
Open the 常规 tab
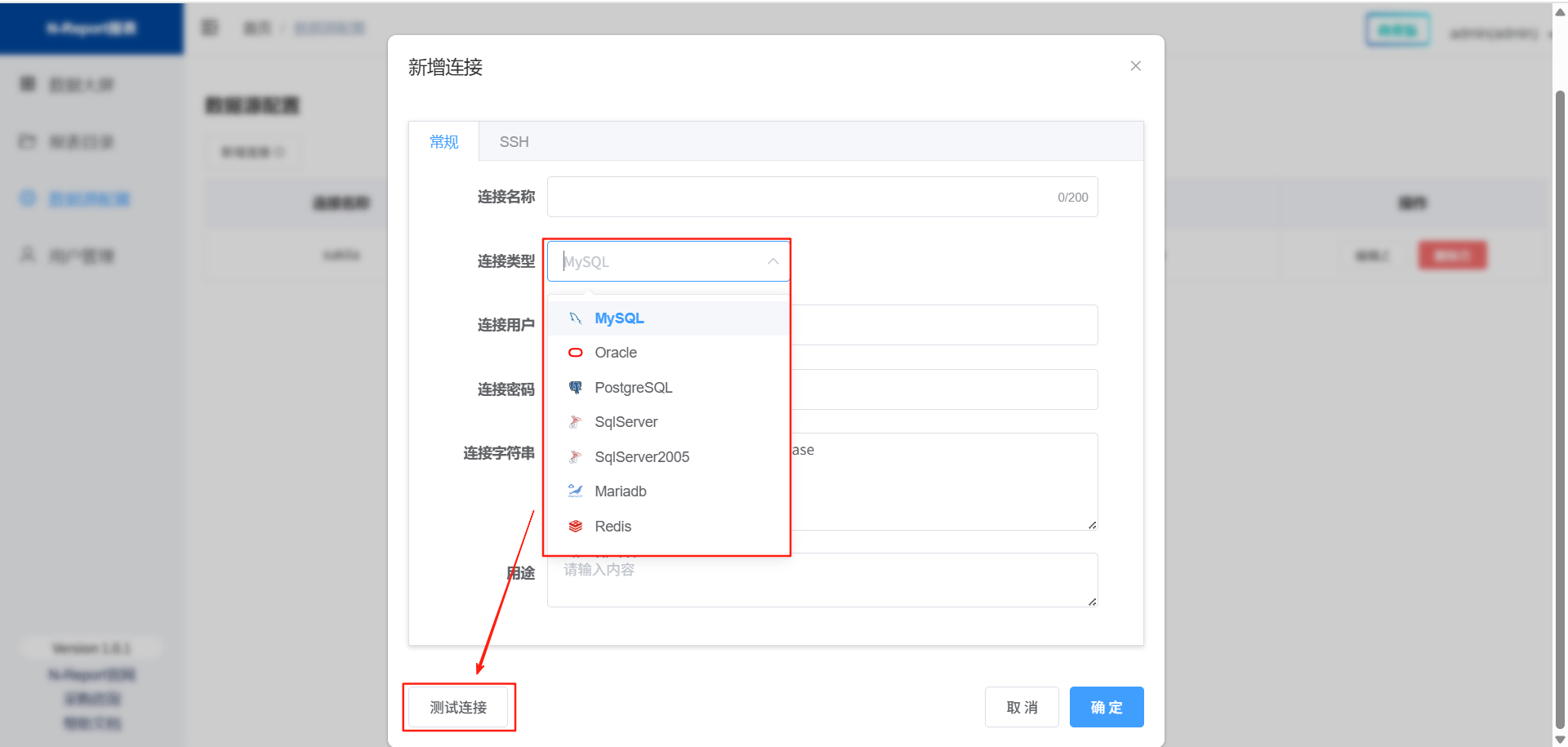tap(443, 142)
